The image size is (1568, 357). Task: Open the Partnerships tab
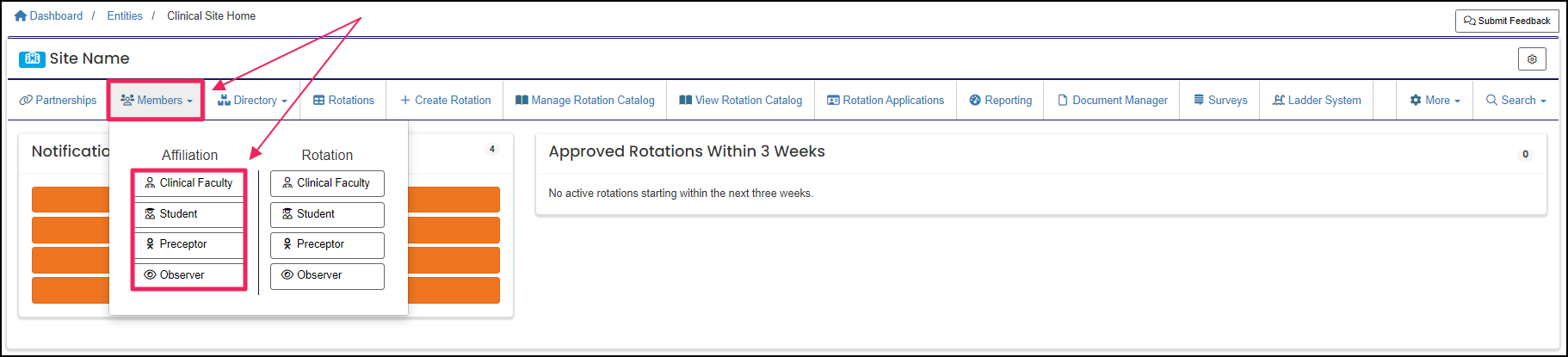tap(59, 100)
